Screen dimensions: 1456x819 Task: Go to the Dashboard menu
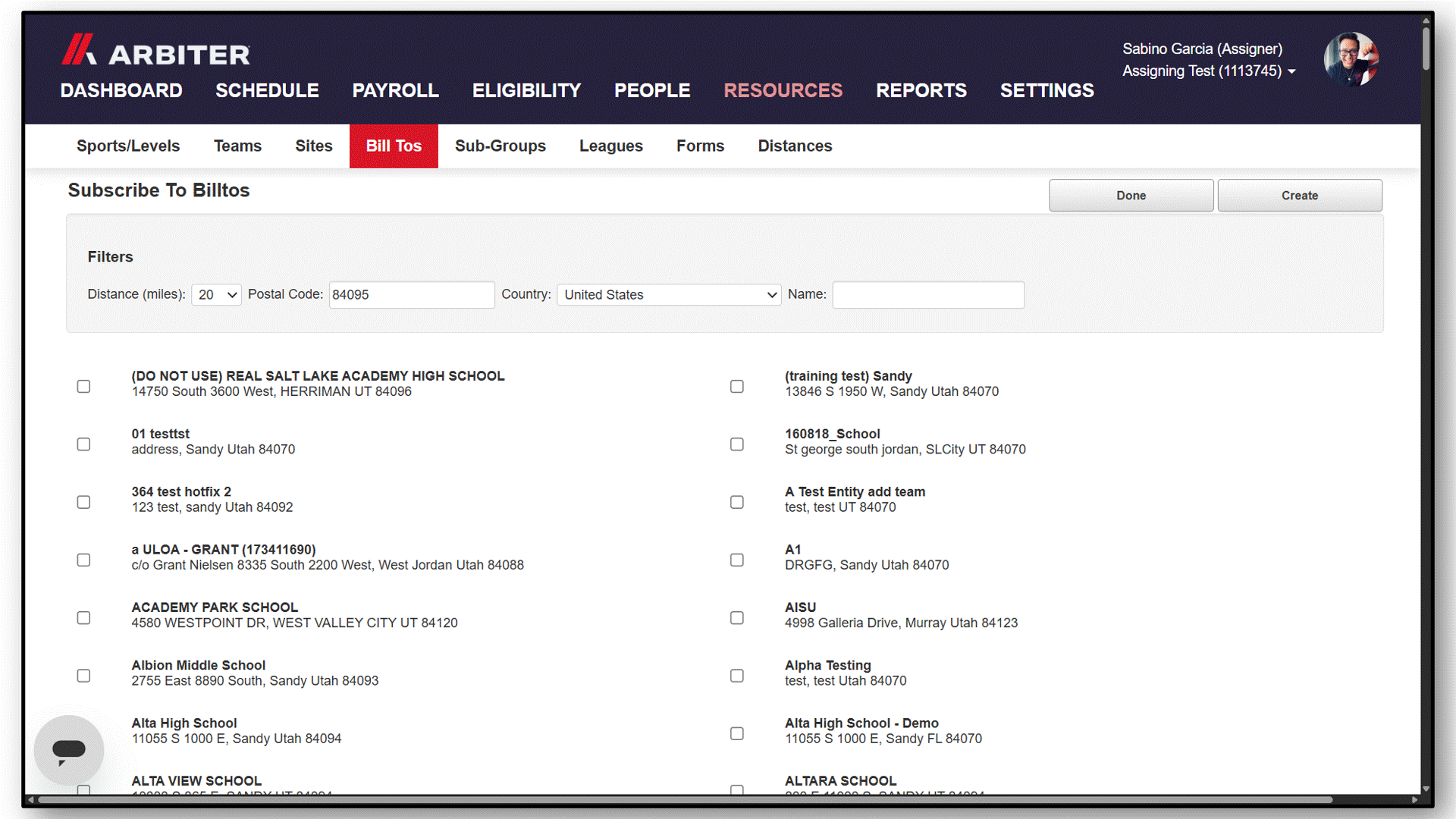[x=121, y=90]
